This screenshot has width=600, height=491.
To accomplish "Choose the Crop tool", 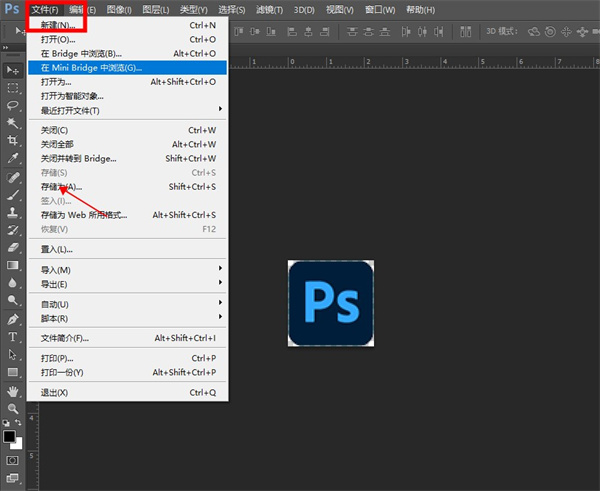I will click(13, 141).
